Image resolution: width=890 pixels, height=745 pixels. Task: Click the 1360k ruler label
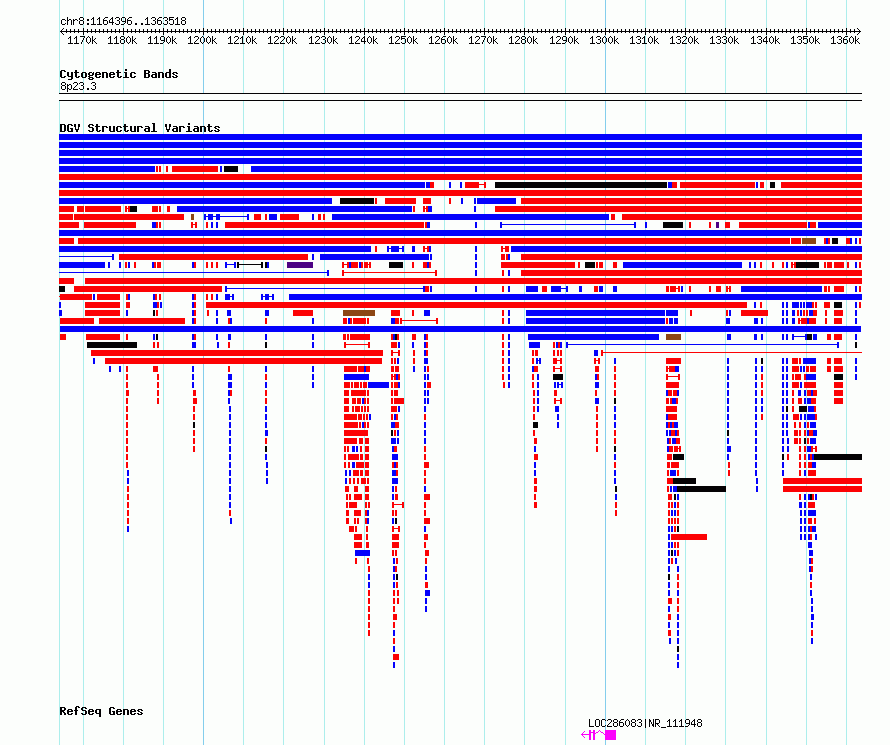(x=845, y=40)
